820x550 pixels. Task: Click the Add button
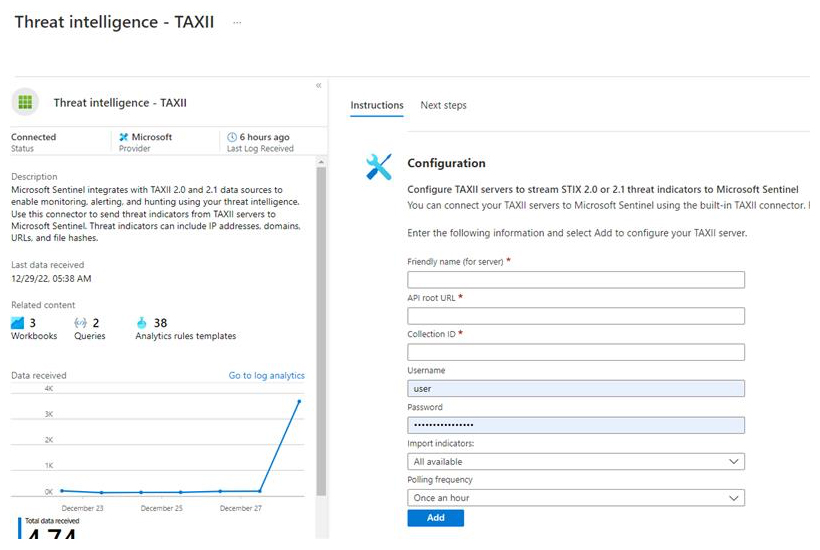point(436,518)
